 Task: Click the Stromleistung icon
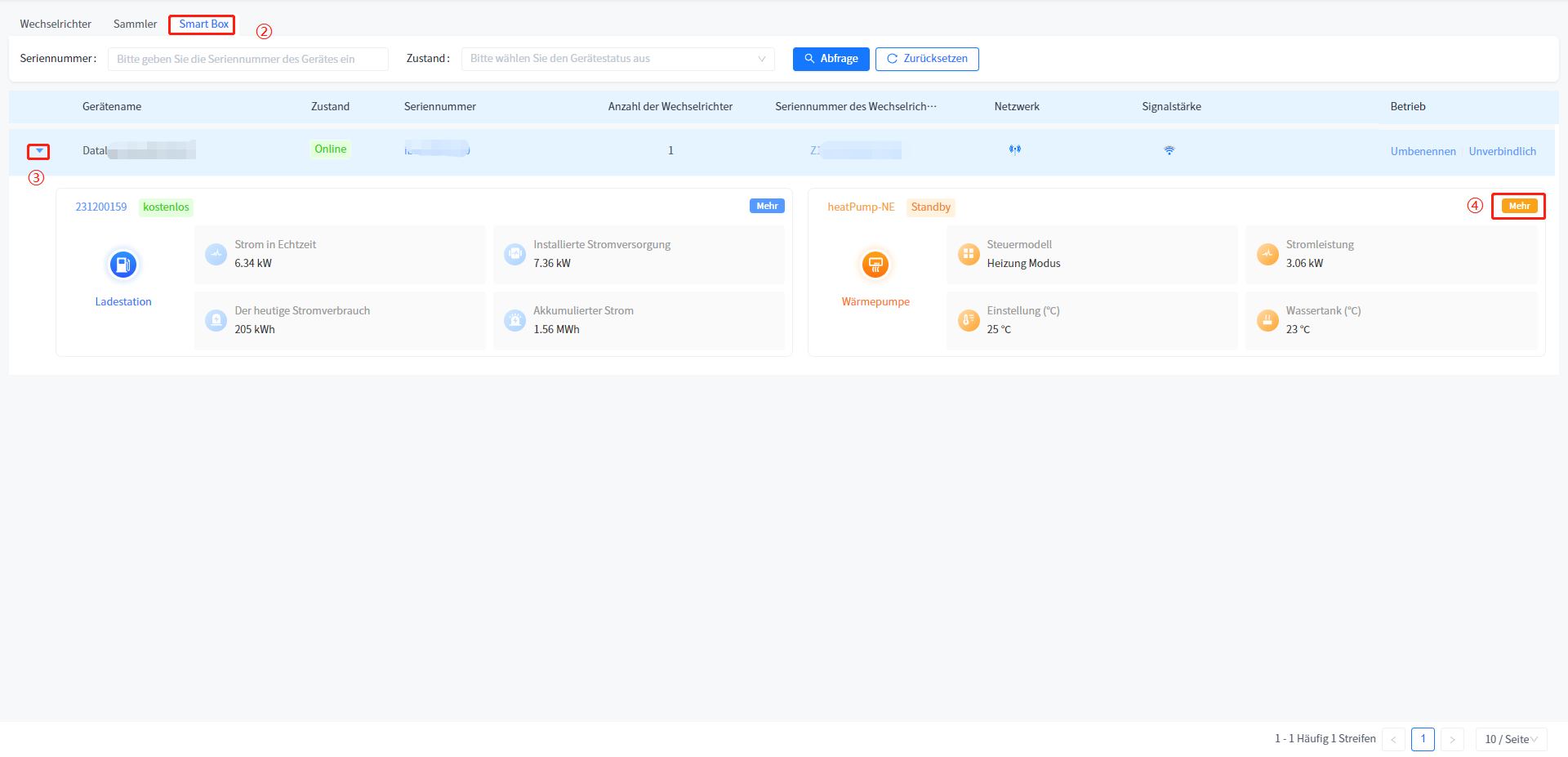(x=1267, y=254)
